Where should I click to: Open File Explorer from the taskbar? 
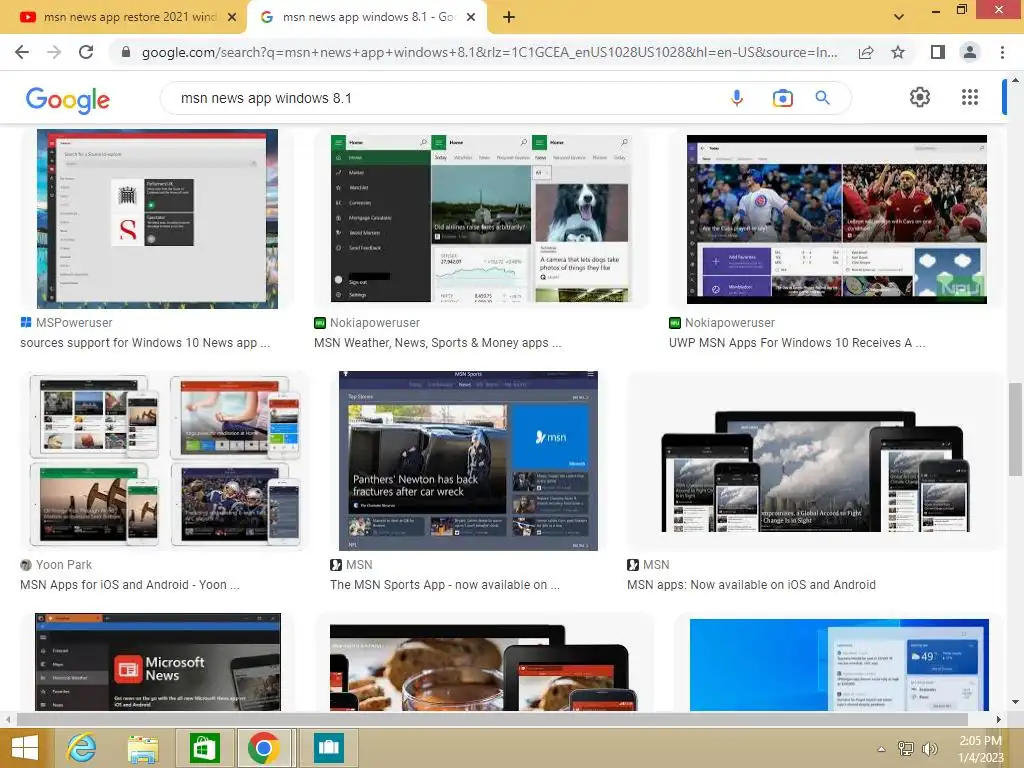[143, 748]
